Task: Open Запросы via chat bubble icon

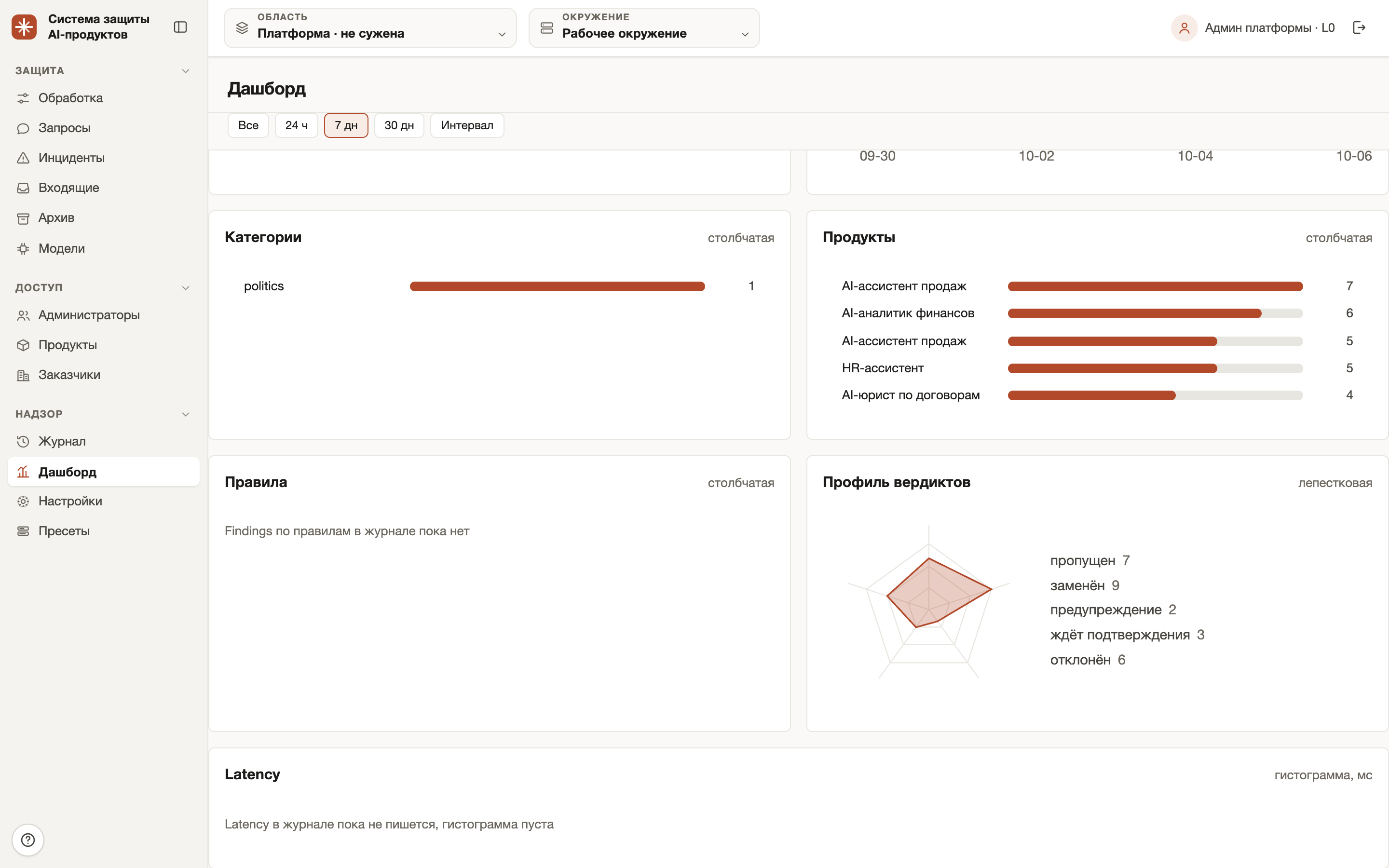Action: tap(23, 128)
